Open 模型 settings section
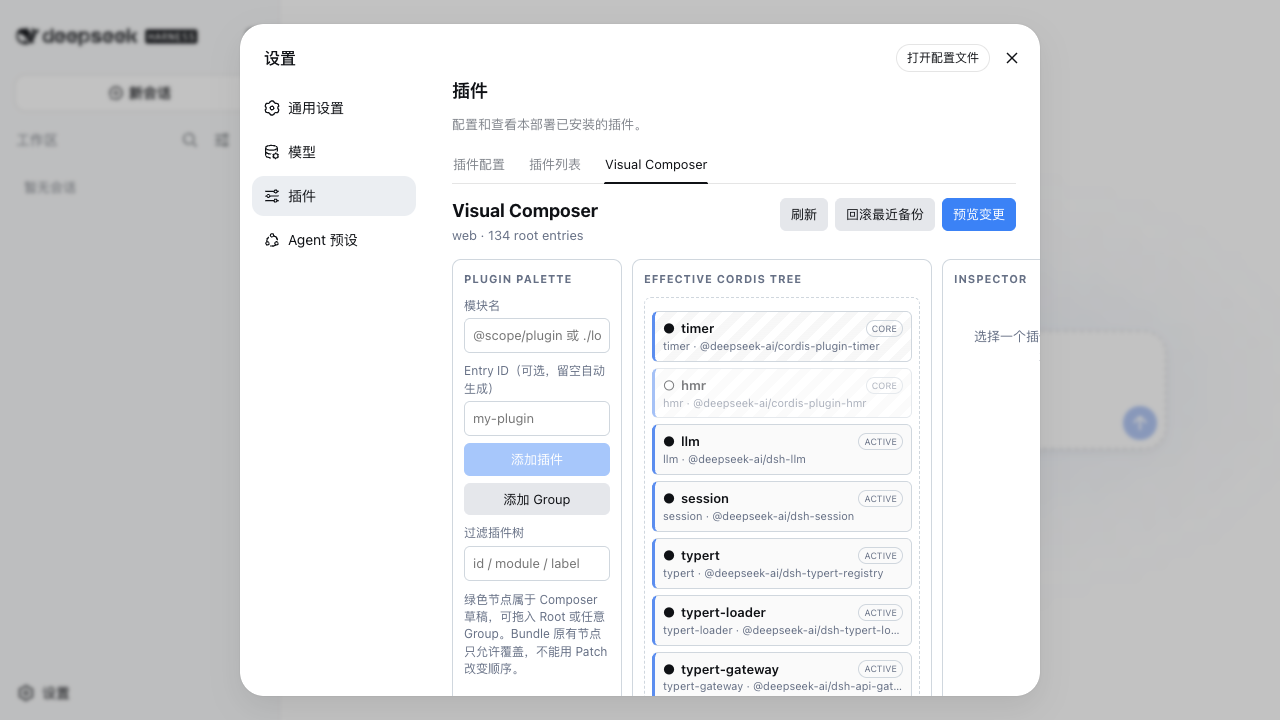The width and height of the screenshot is (1280, 720). tap(334, 152)
